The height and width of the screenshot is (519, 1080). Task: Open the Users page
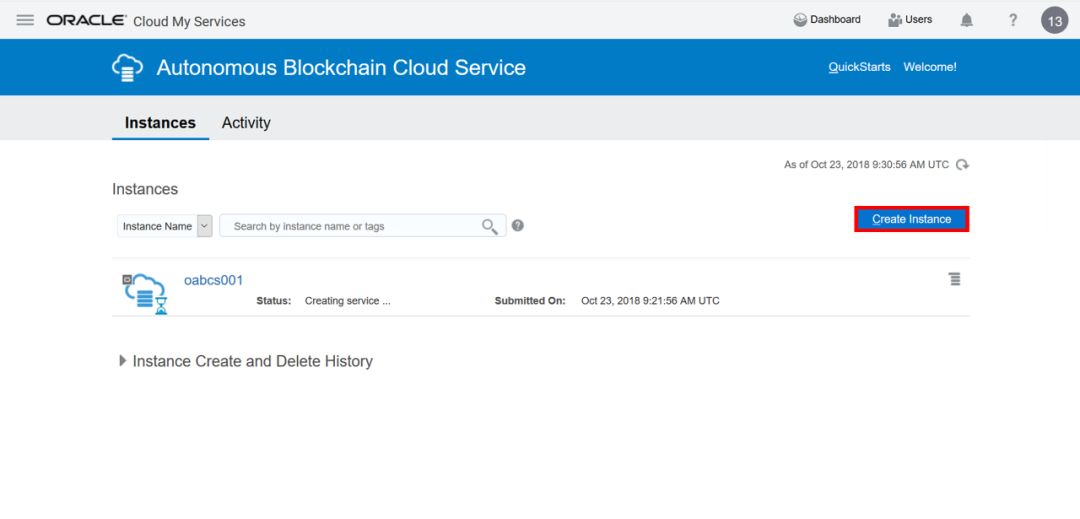(x=910, y=20)
